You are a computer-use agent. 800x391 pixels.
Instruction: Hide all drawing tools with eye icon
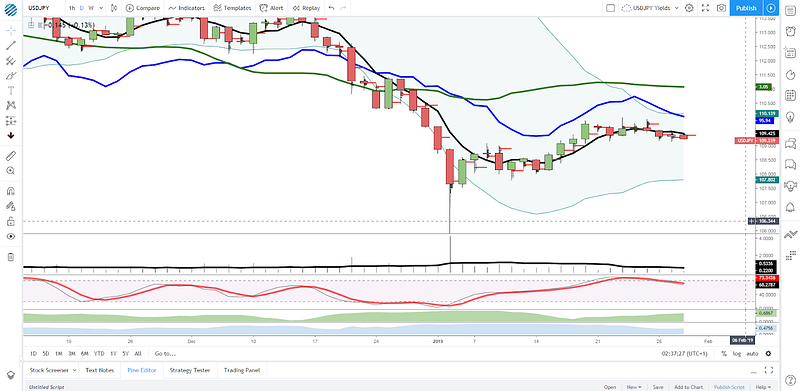[x=11, y=236]
